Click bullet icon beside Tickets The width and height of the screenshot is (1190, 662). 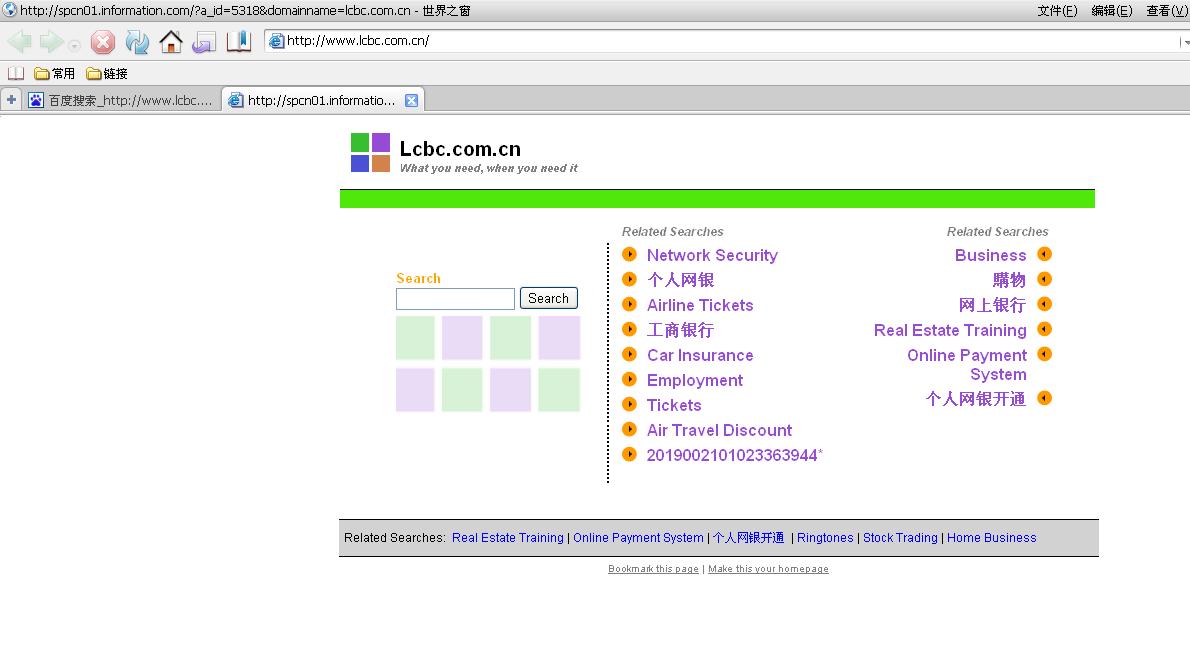(629, 404)
